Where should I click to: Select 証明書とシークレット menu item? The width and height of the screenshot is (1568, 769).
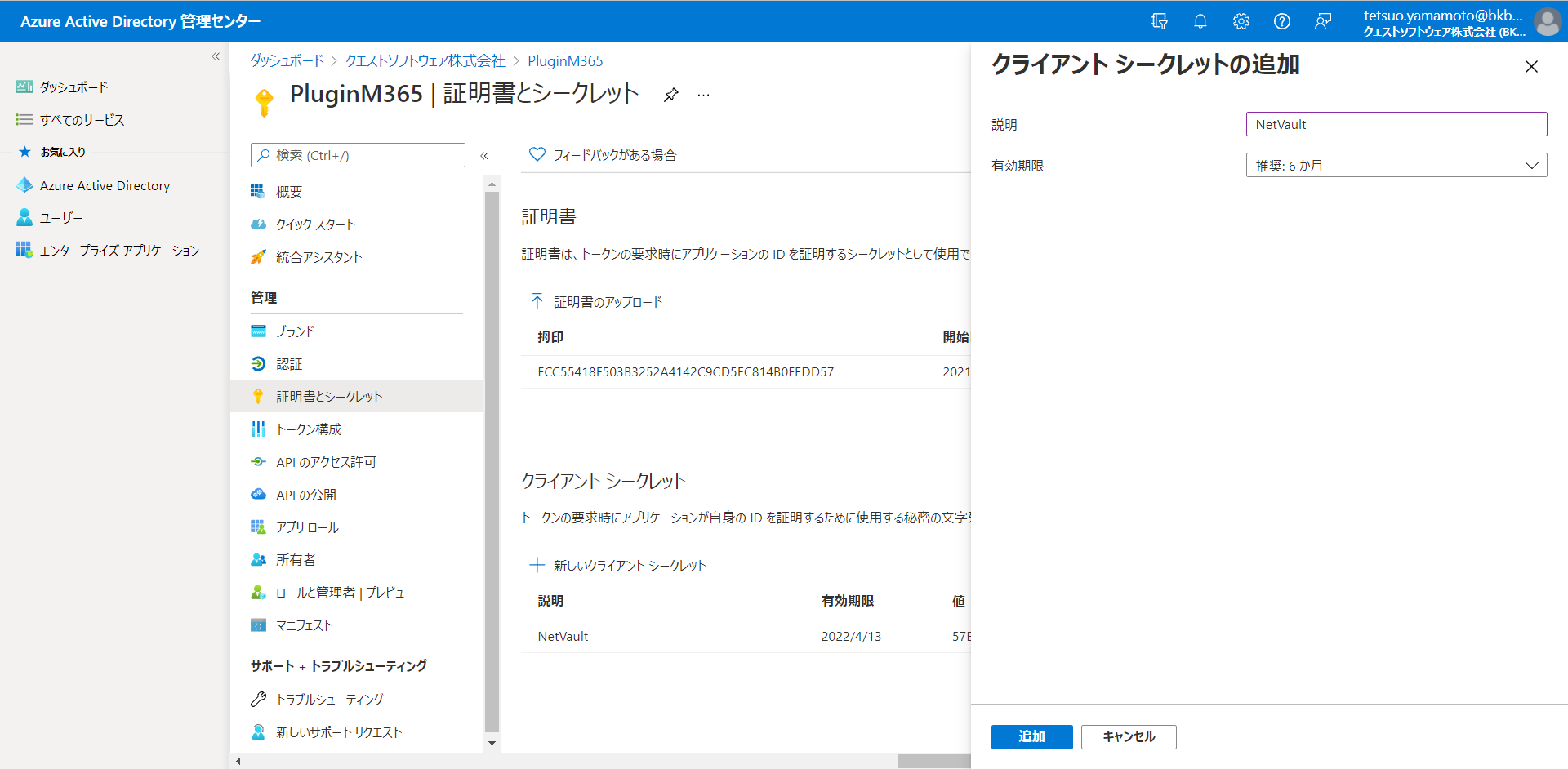357,396
